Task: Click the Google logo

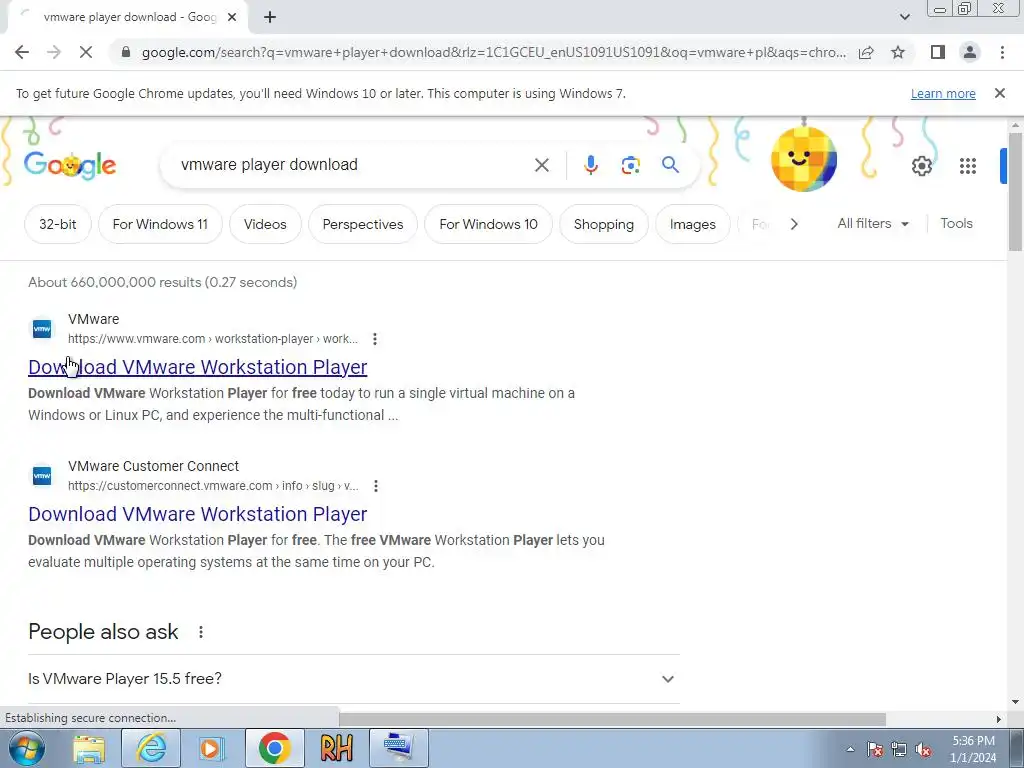Action: point(70,165)
